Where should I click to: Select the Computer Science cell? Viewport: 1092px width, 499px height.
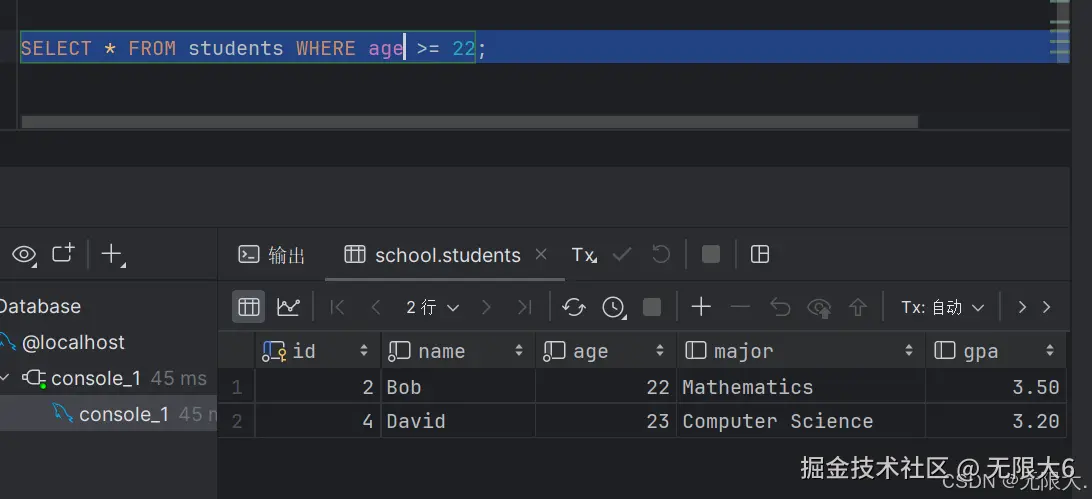(777, 421)
